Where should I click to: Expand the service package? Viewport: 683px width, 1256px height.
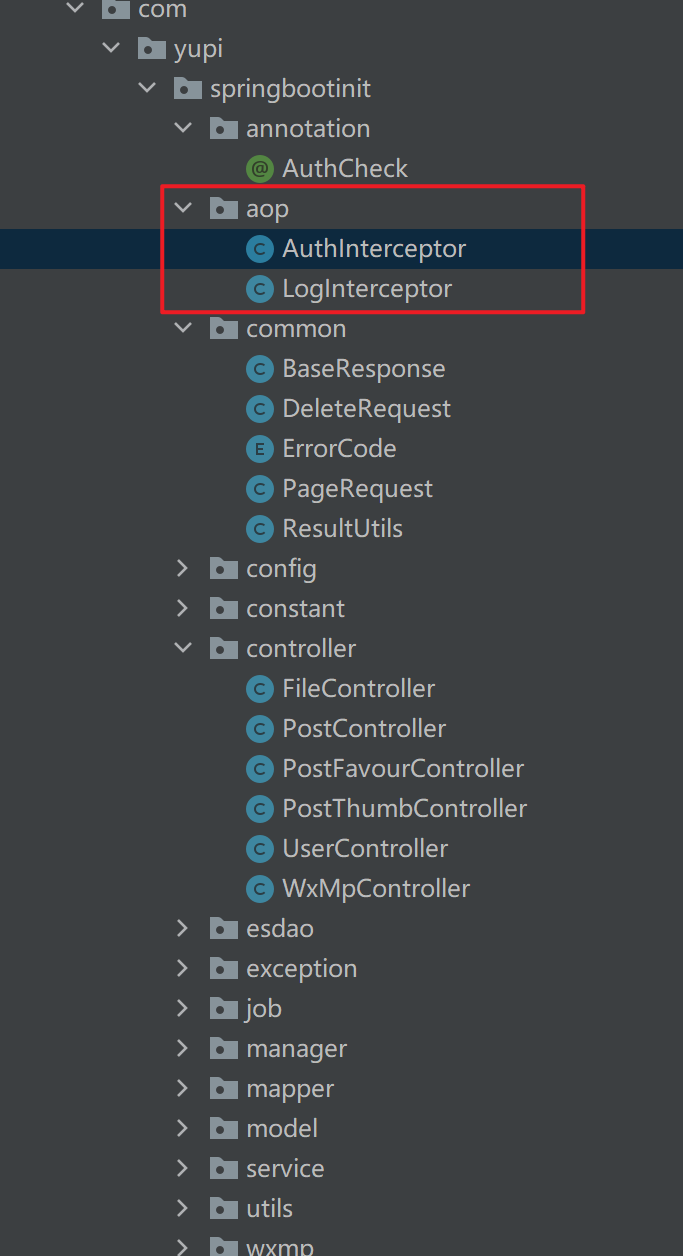click(x=182, y=1169)
